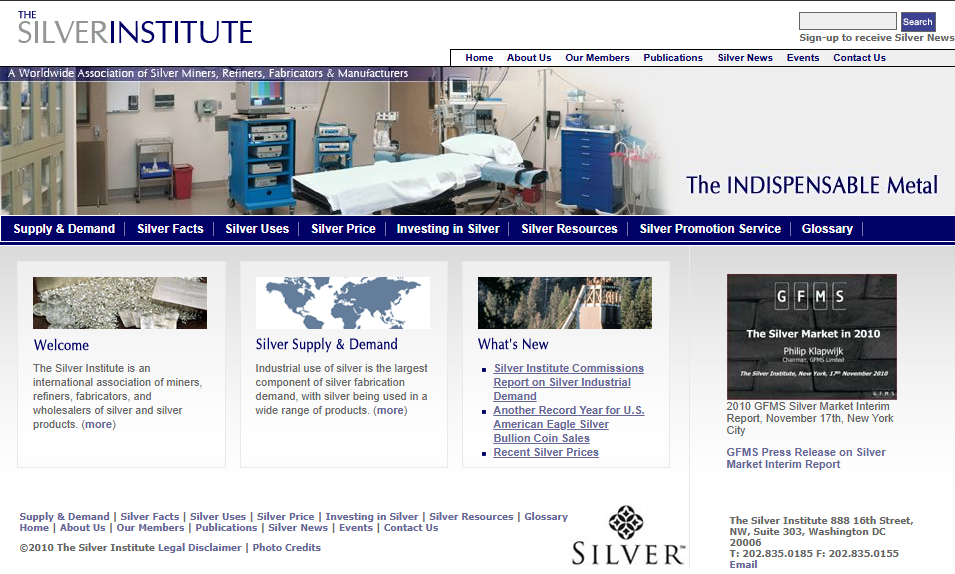Viewport: 955px width, 574px height.
Task: Open Publications in top navigation
Action: tap(673, 58)
